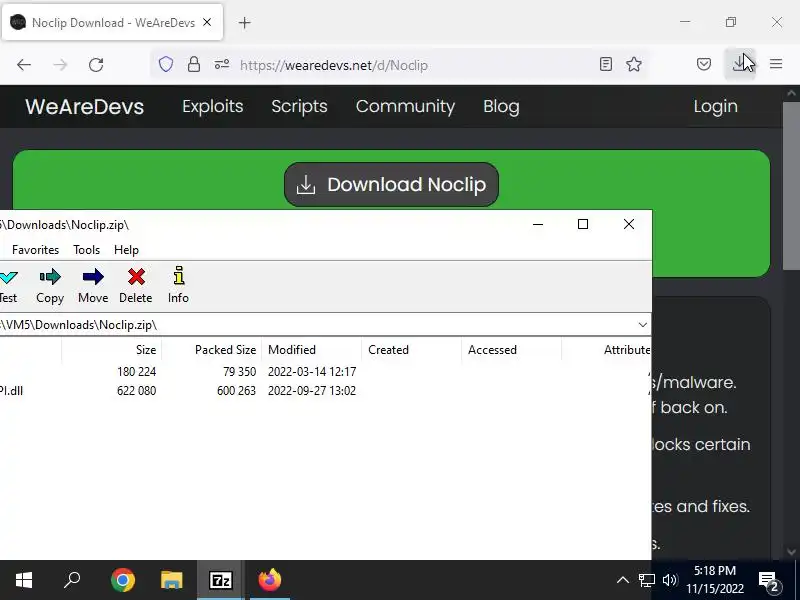Click the taskbar search magnifier
The width and height of the screenshot is (800, 600).
coord(72,580)
